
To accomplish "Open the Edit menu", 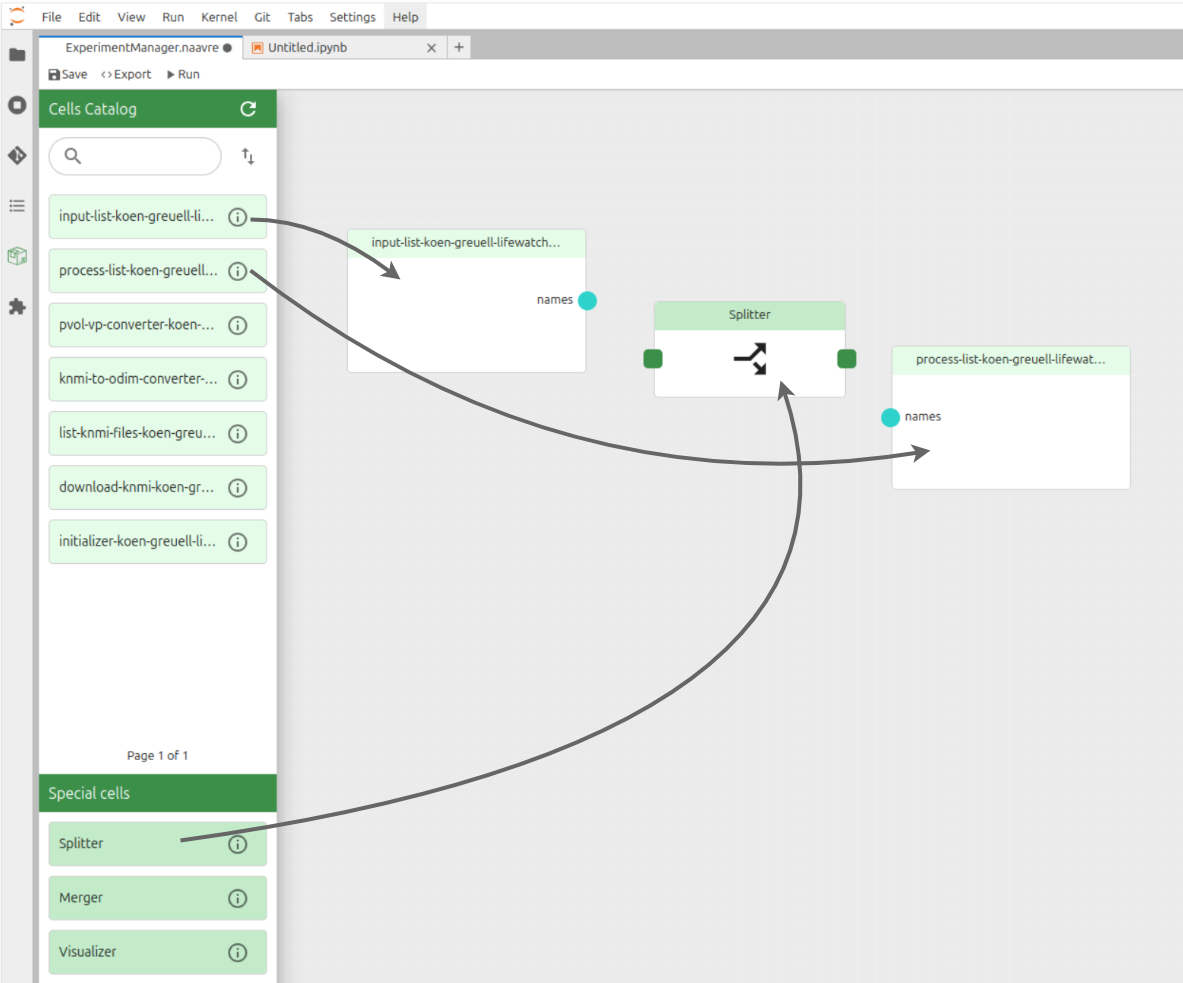I will coord(89,17).
